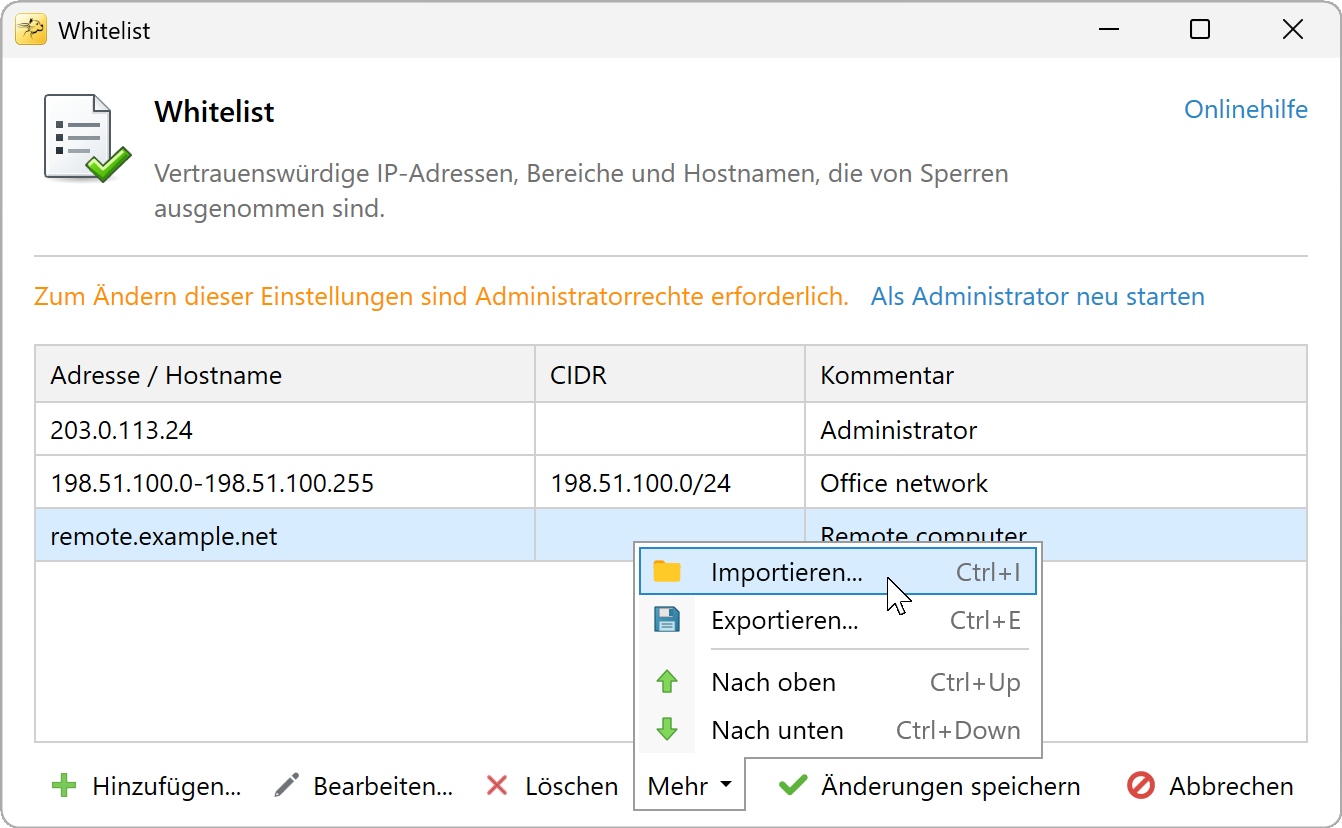1342x828 pixels.
Task: Maximize the Whitelist window
Action: (1200, 30)
